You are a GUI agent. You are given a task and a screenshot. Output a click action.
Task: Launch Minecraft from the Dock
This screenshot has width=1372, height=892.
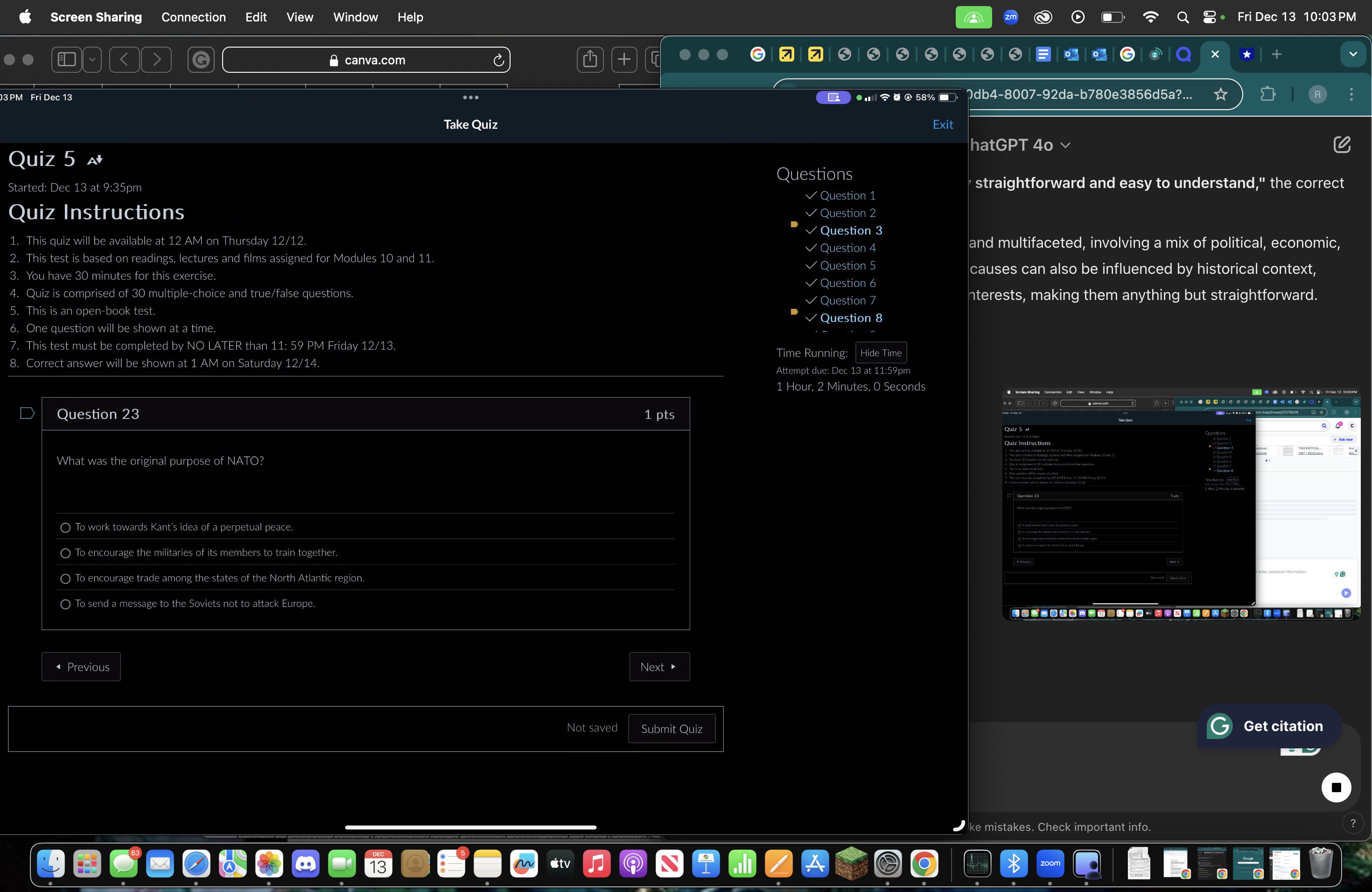(x=852, y=864)
